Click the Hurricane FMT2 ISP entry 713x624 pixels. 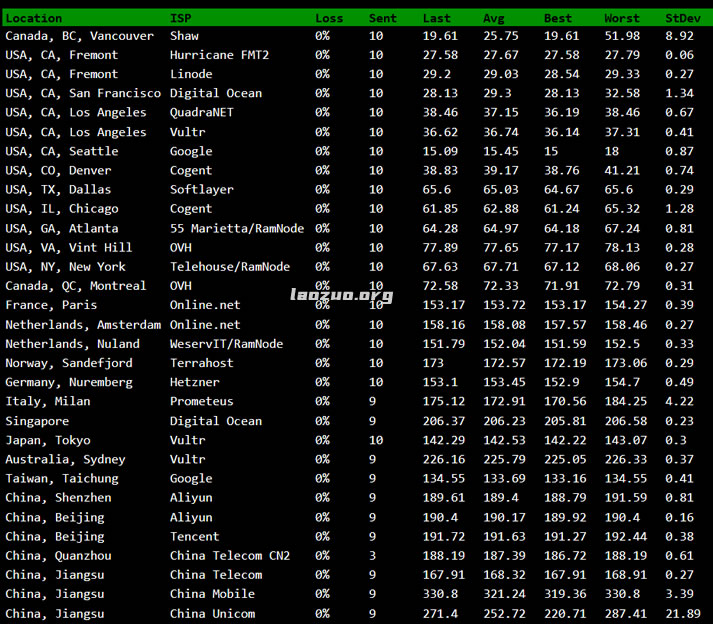pyautogui.click(x=219, y=55)
